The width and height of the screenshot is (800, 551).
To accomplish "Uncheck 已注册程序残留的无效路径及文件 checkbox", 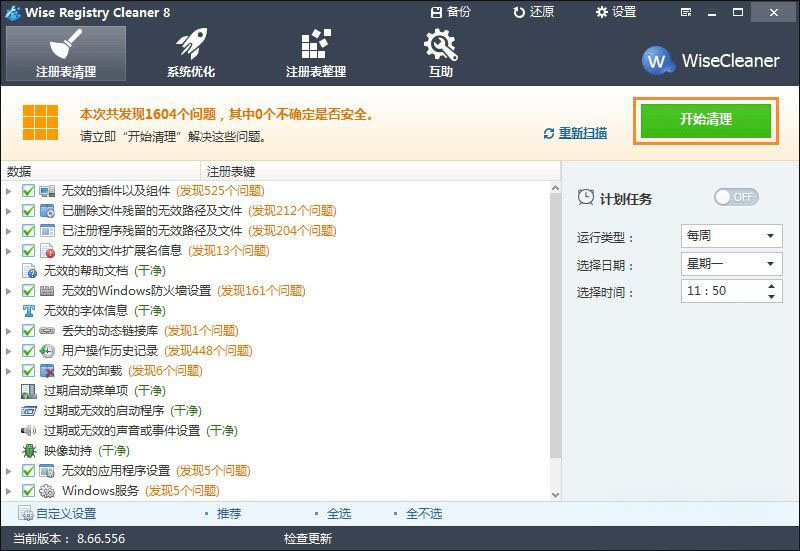I will 28,231.
